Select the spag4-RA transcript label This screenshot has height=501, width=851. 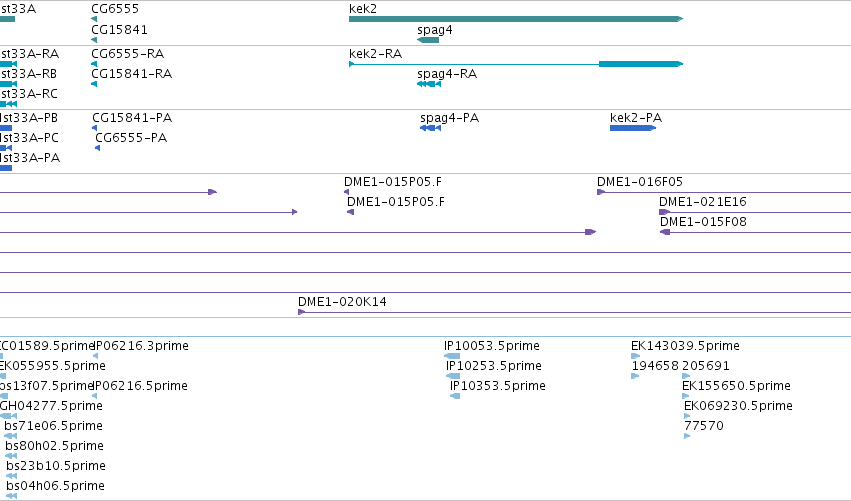pos(447,74)
